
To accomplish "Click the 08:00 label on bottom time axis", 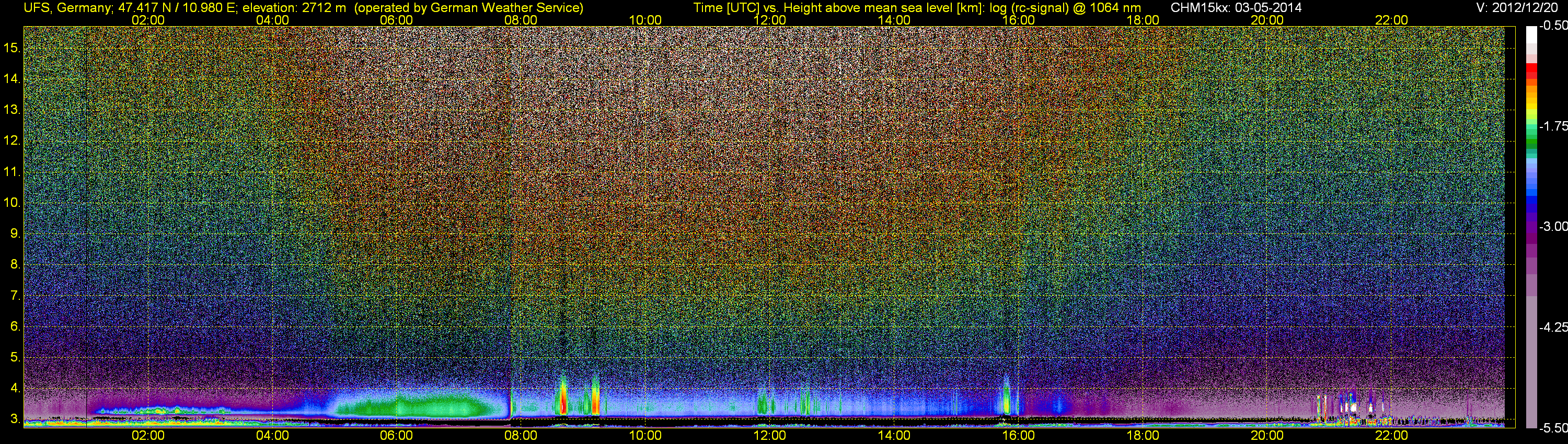I will pyautogui.click(x=521, y=436).
